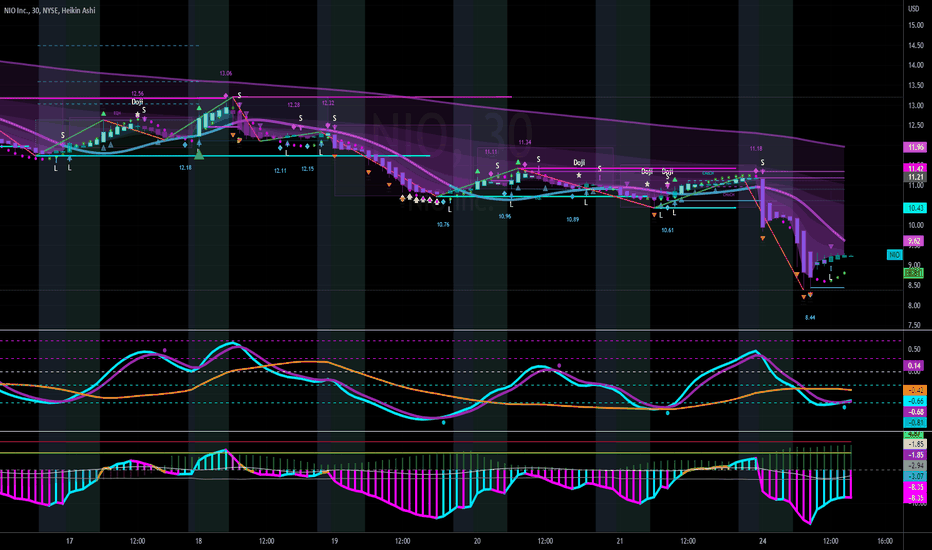
Task: Click the 13.50 price axis value
Action: (916, 85)
